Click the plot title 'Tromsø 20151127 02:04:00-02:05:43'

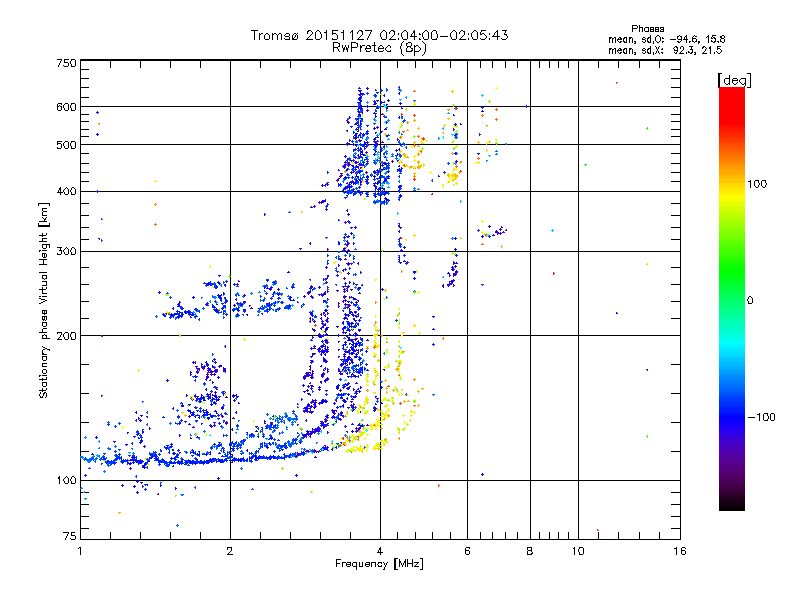379,35
